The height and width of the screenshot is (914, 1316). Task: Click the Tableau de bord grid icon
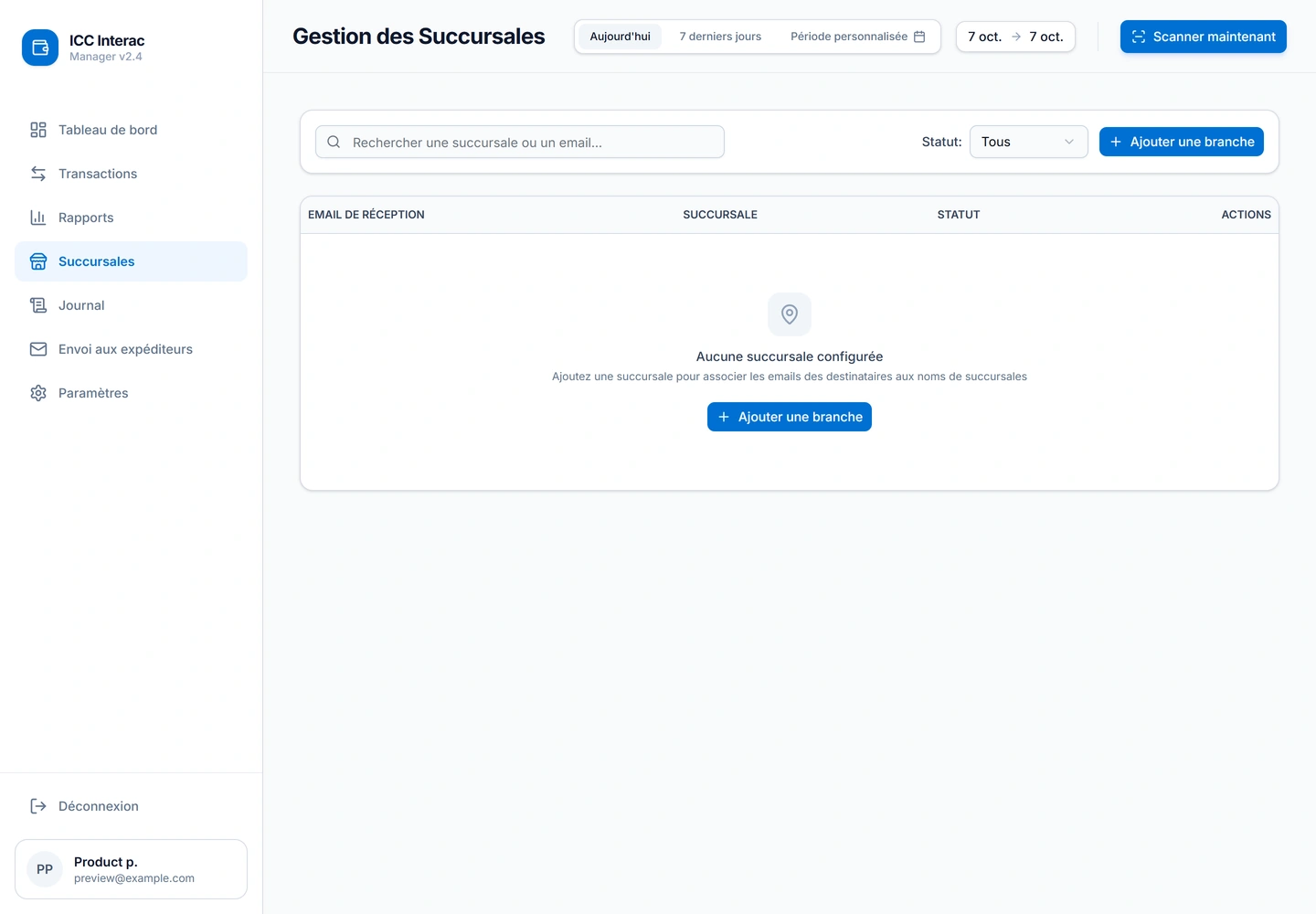click(x=38, y=130)
